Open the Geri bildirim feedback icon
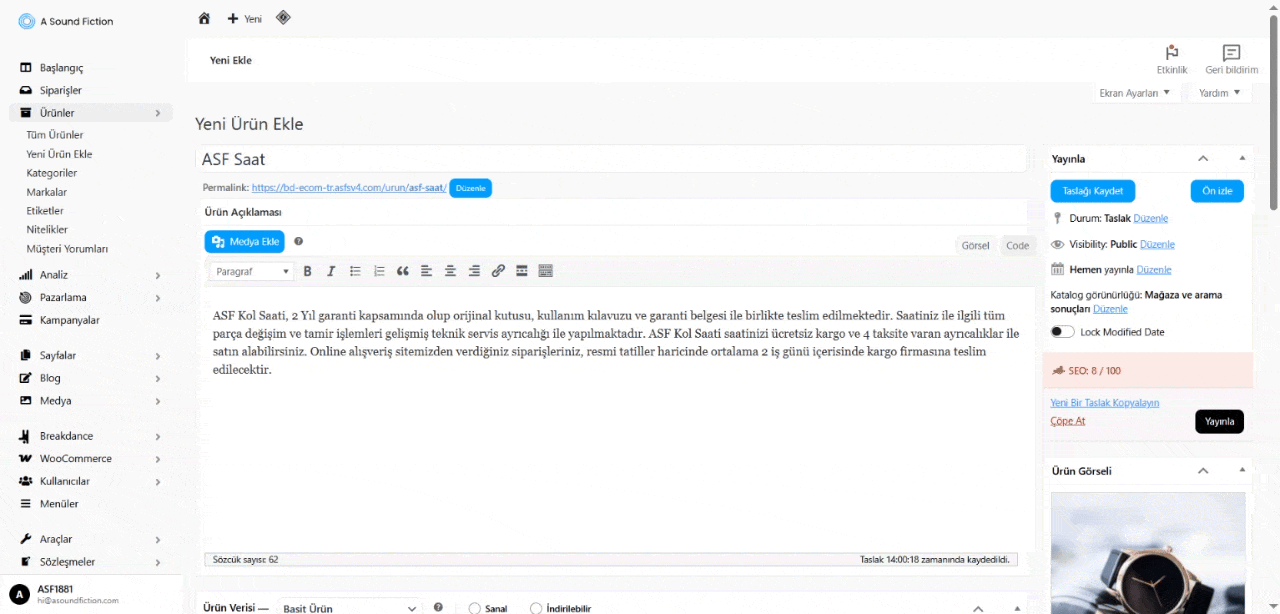 [x=1231, y=59]
